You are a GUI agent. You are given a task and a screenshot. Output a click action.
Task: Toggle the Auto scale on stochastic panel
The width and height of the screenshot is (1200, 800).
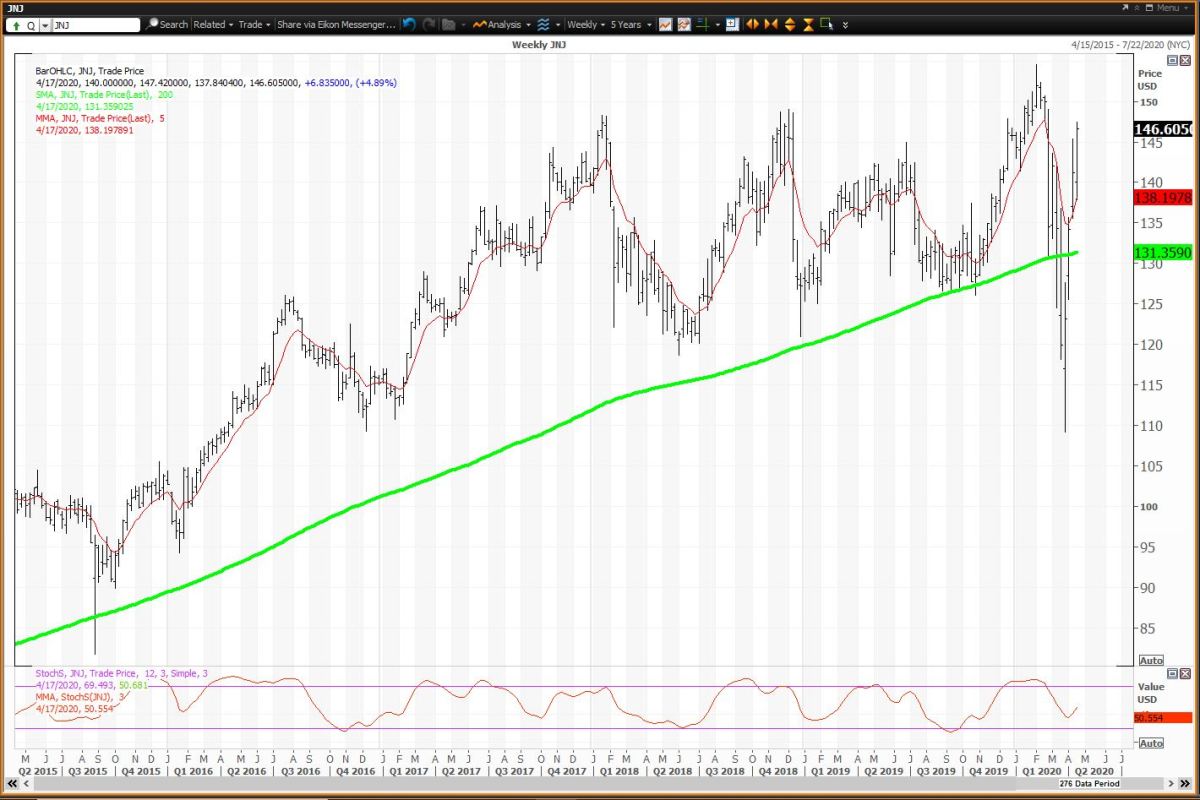coord(1150,743)
